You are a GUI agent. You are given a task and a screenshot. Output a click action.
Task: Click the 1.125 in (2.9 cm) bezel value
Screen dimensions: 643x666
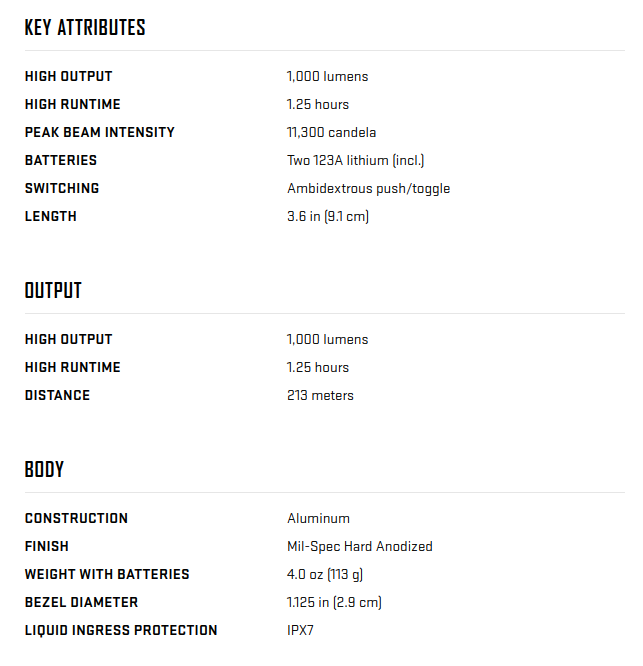click(x=334, y=603)
